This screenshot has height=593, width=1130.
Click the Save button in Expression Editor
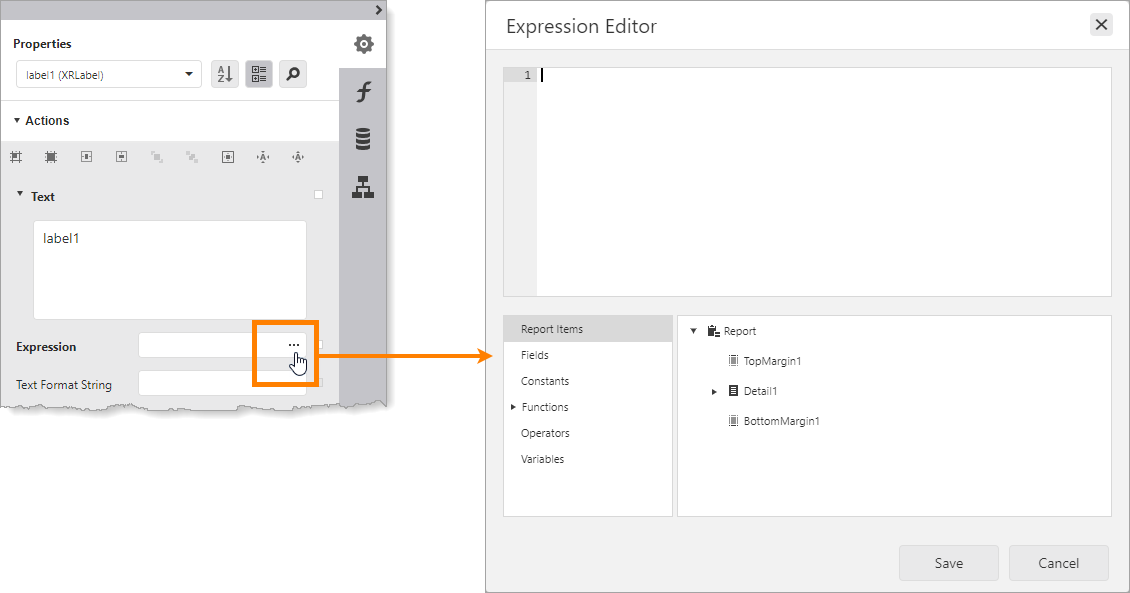[x=948, y=563]
